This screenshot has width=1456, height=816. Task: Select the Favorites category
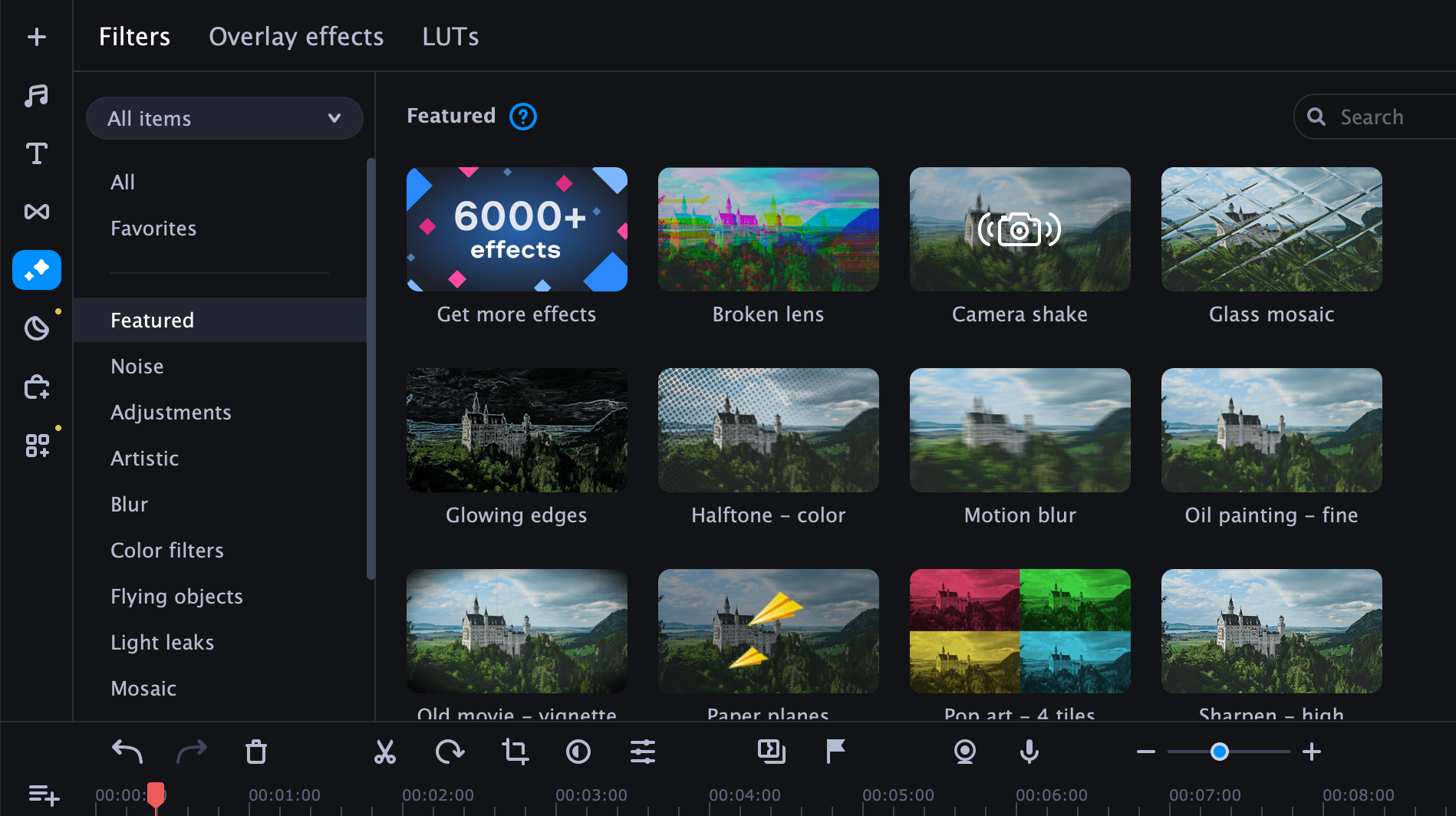point(153,229)
